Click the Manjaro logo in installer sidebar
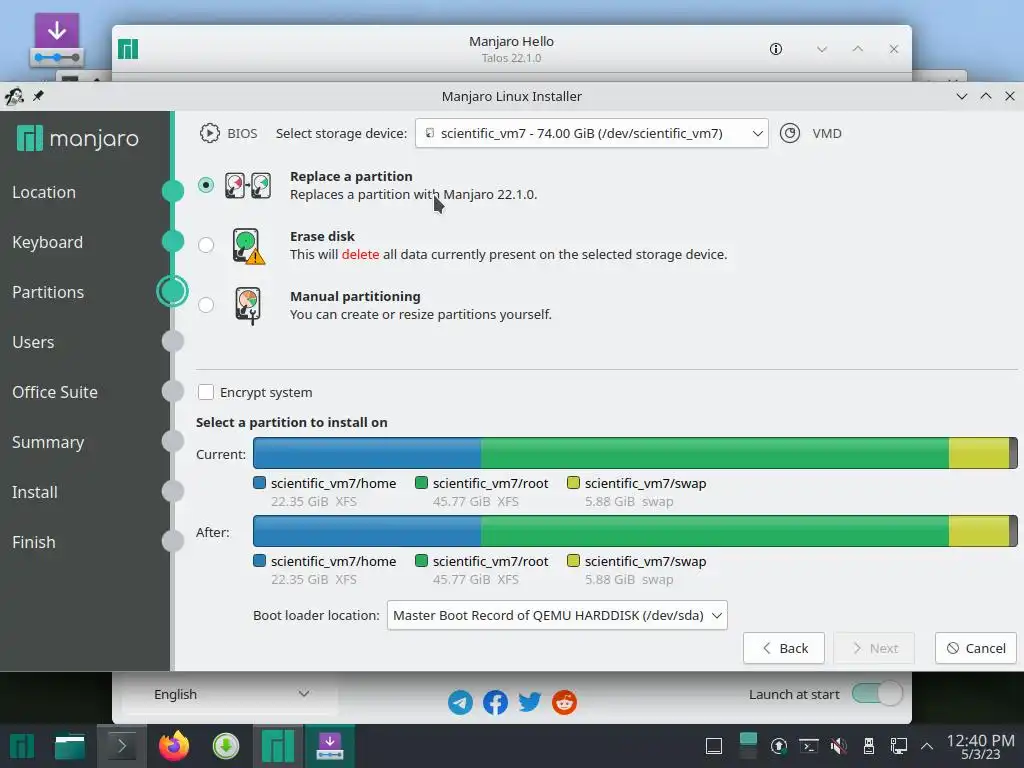Screen dimensions: 1024x768 (78, 138)
